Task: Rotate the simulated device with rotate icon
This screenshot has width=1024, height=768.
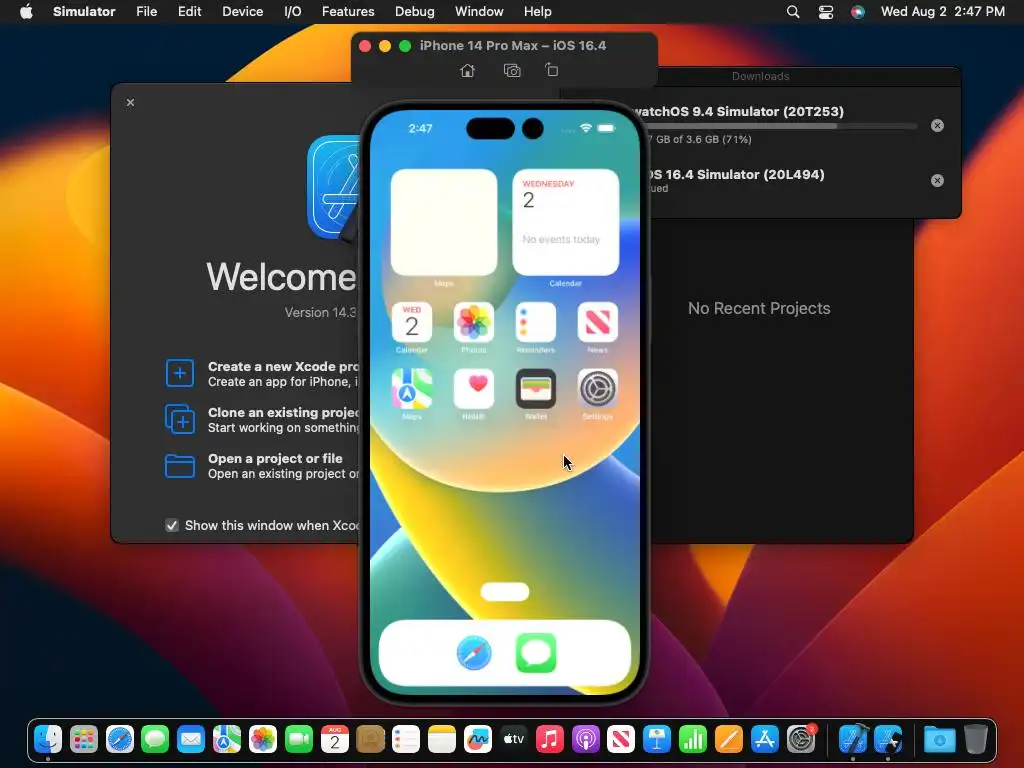Action: [552, 70]
